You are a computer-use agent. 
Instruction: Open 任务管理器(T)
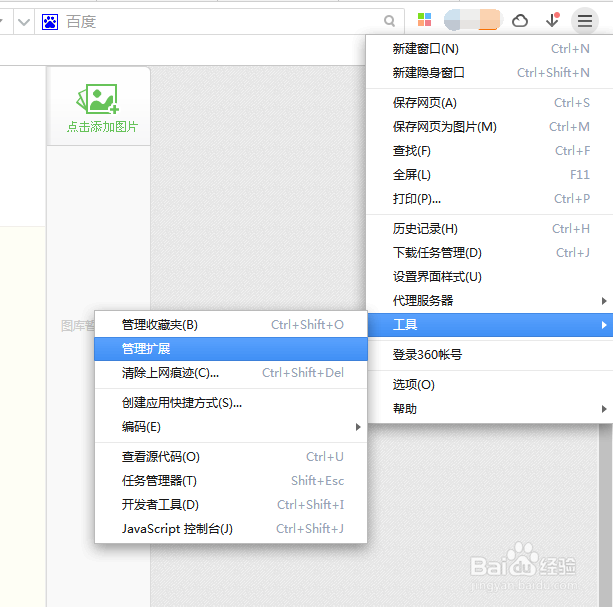pos(231,481)
